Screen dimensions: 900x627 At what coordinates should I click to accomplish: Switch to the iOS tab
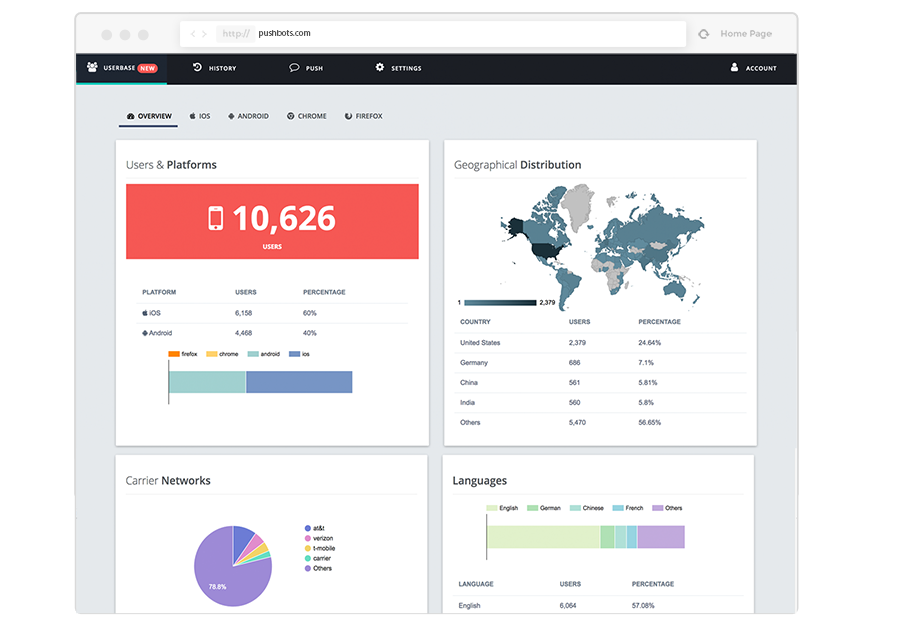(200, 116)
